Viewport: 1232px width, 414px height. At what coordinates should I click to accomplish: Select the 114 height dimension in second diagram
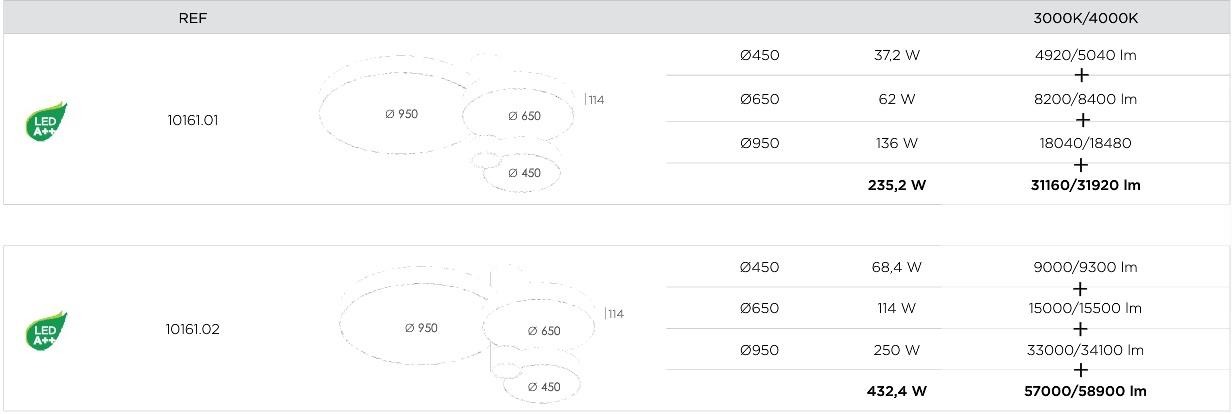click(x=614, y=314)
